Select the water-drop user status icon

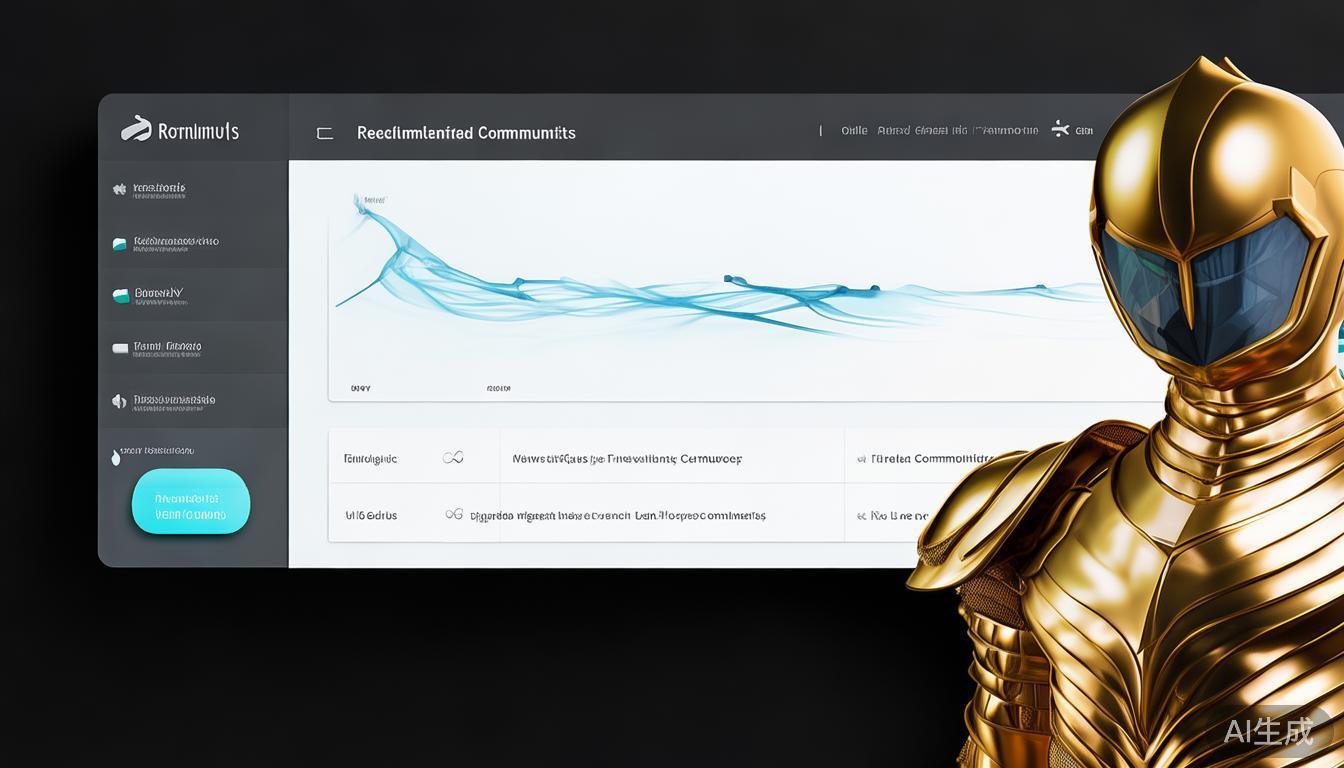point(115,455)
